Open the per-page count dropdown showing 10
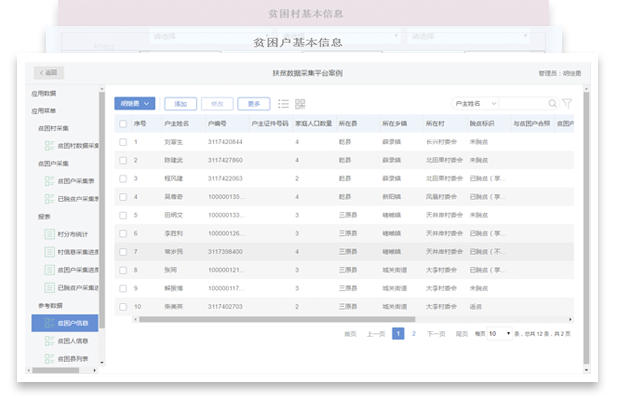Viewport: 630px width, 399px height. 499,334
